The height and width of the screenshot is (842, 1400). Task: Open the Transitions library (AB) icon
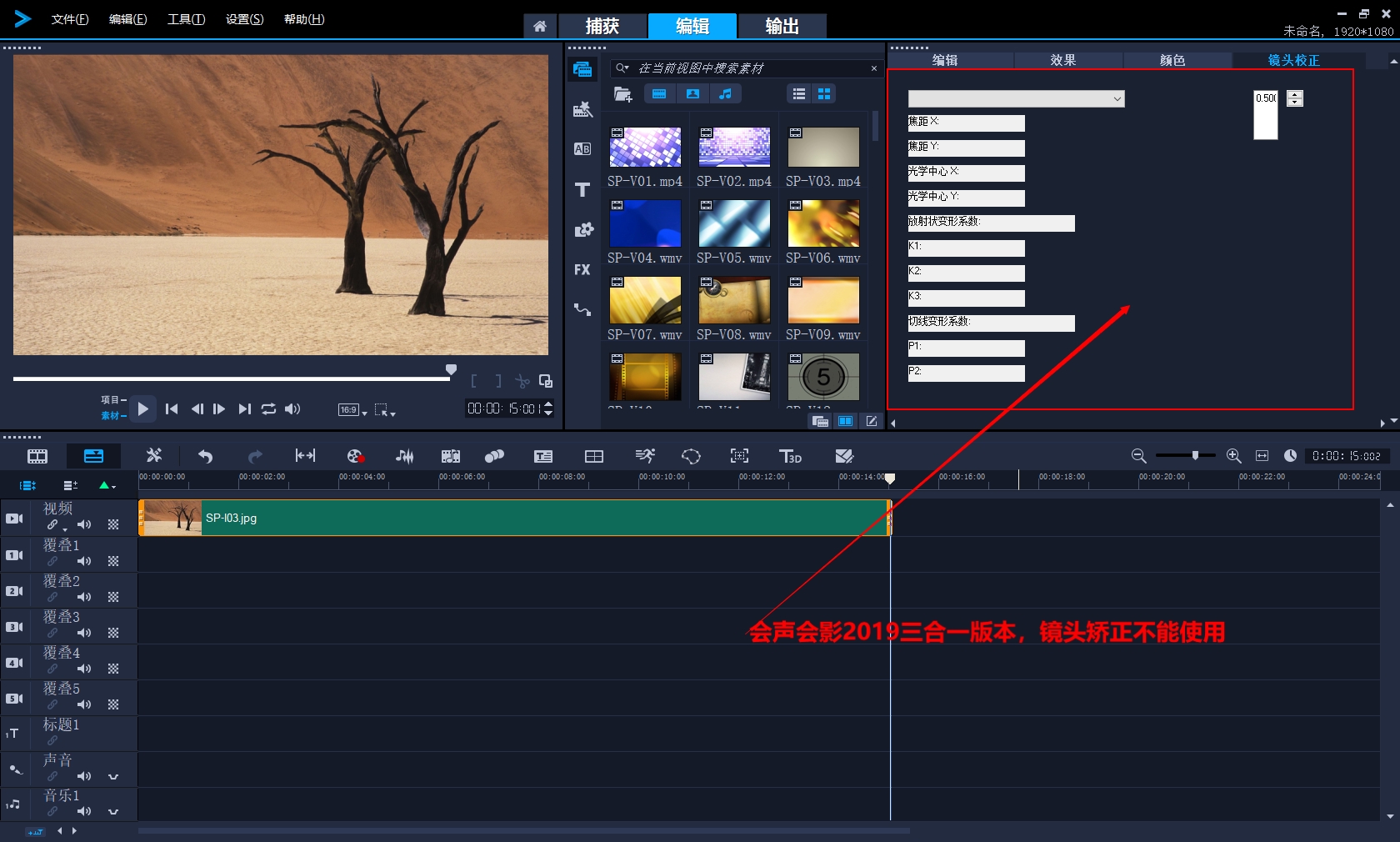[x=582, y=149]
